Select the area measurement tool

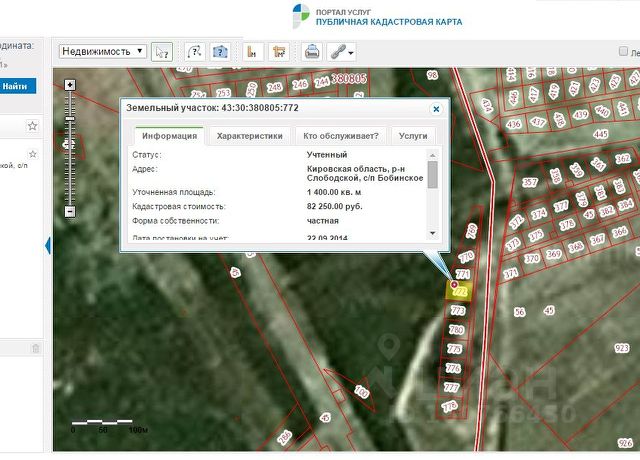click(279, 51)
